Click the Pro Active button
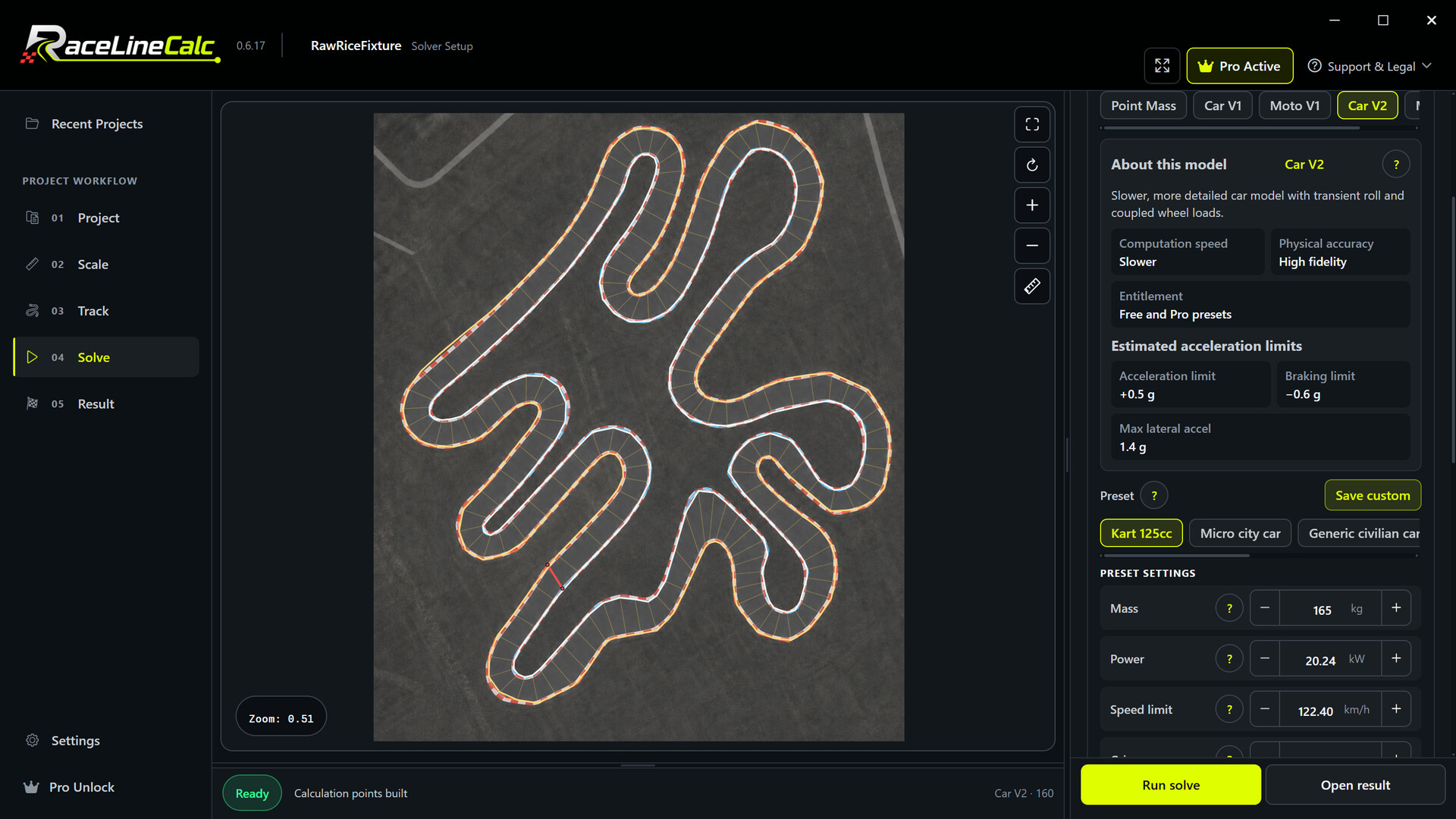The height and width of the screenshot is (819, 1456). tap(1240, 66)
